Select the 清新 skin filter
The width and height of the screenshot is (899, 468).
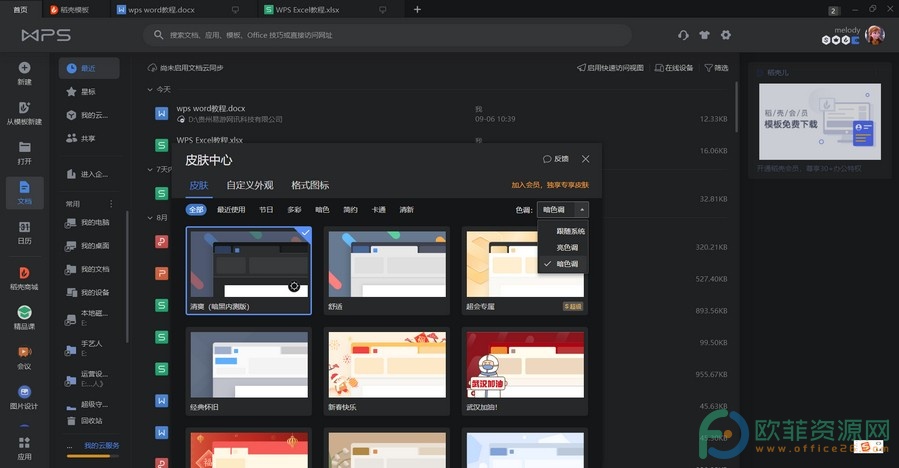tap(406, 210)
